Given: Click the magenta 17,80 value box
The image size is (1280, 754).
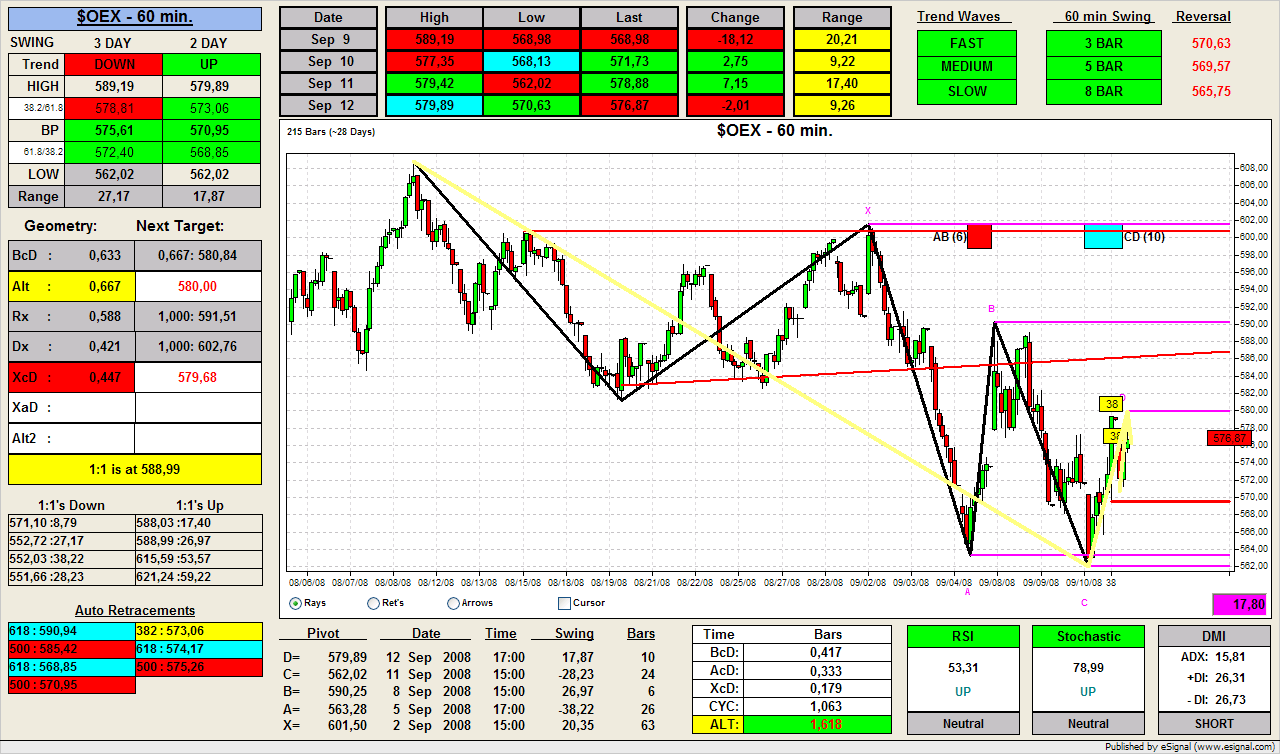Looking at the screenshot, I should pos(1239,604).
